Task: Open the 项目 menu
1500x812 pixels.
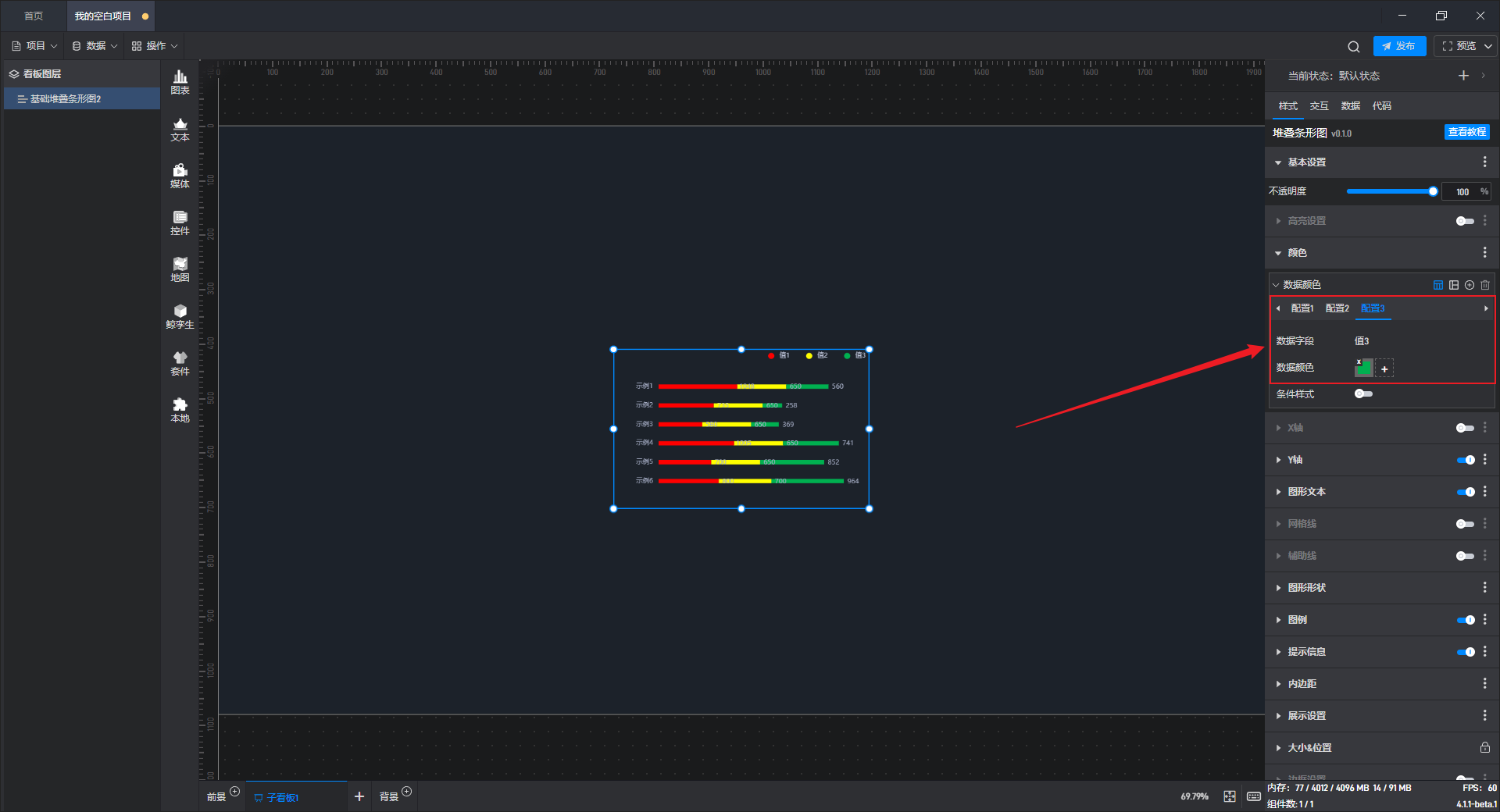Action: tap(34, 46)
